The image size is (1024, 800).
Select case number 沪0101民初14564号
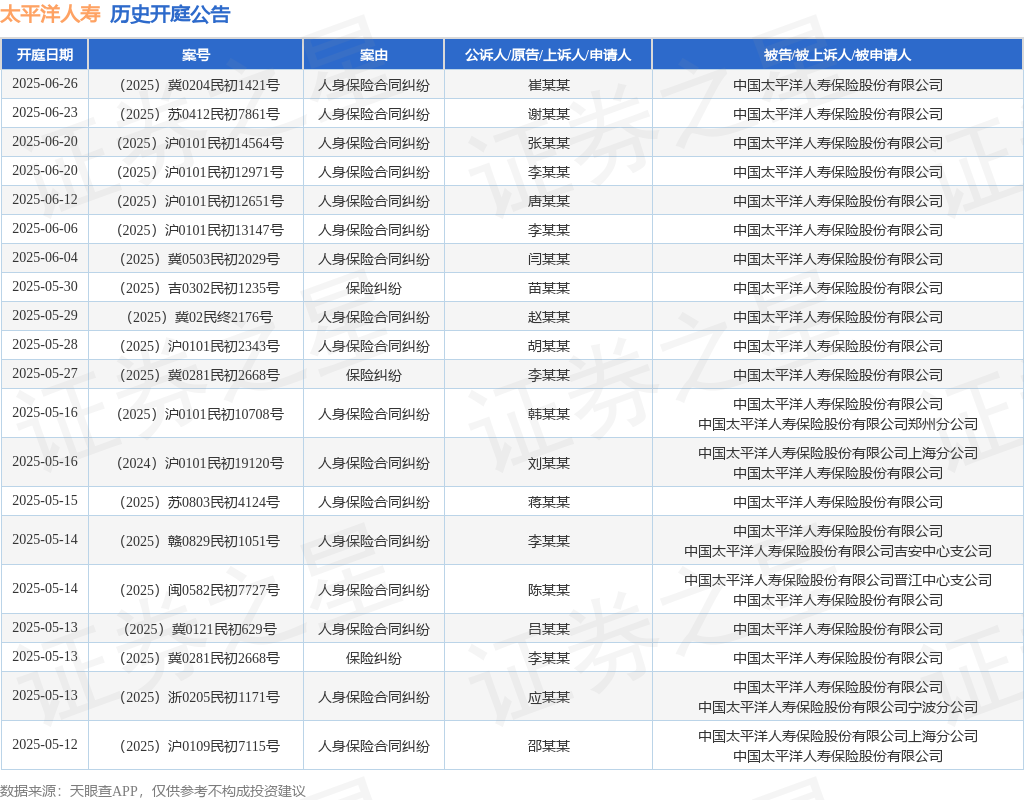199,143
